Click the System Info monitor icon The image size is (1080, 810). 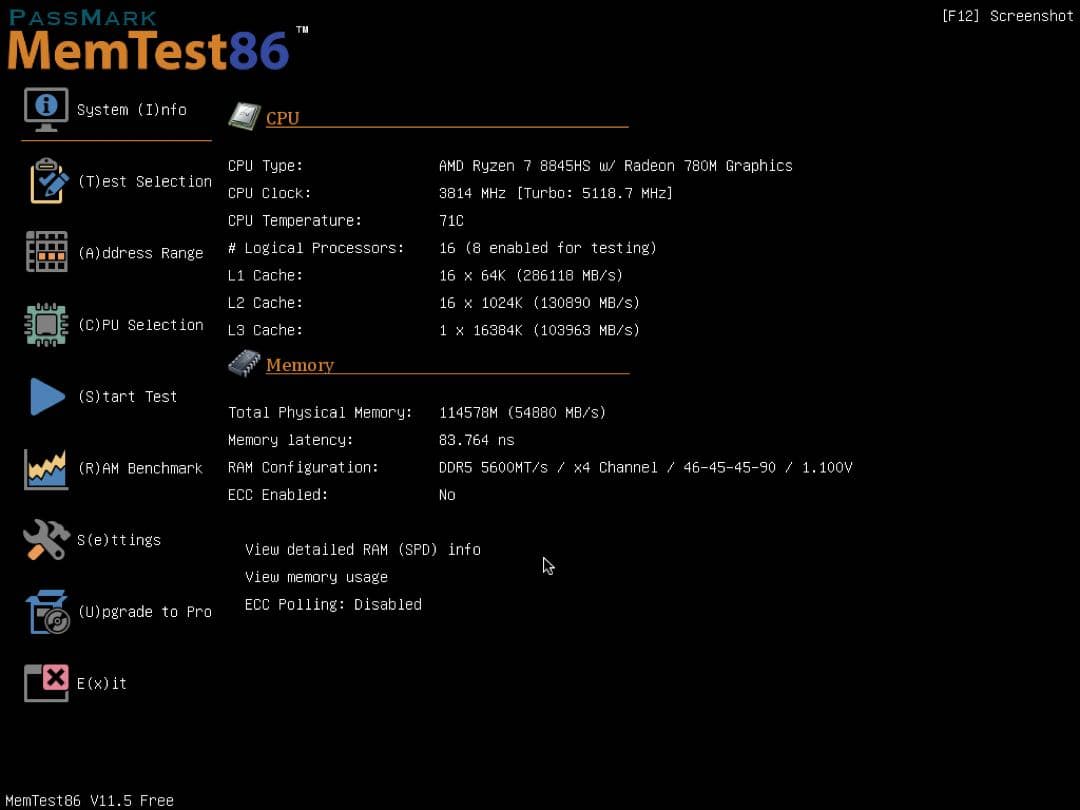46,109
